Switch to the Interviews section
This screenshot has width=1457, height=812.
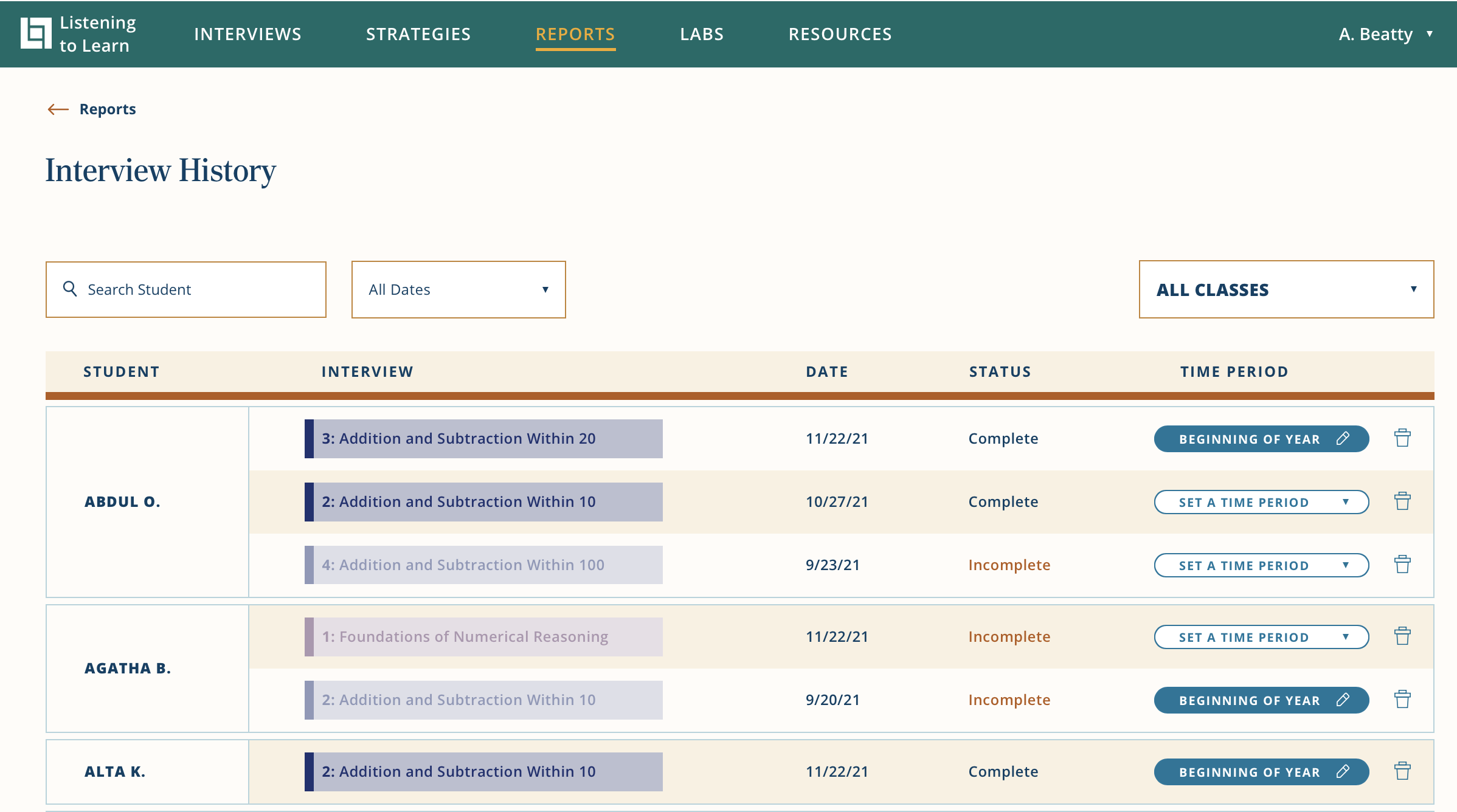[x=247, y=34]
